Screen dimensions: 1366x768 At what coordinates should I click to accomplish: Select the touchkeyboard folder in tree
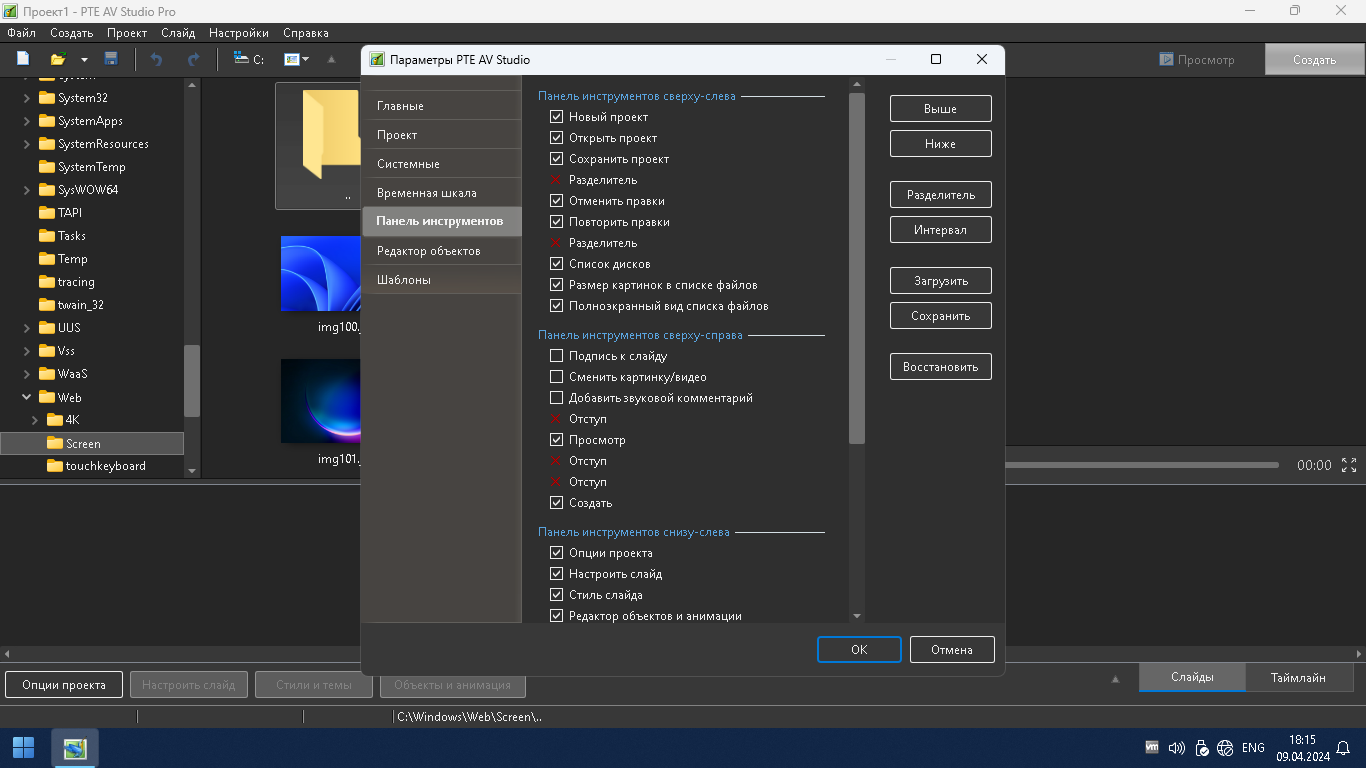coord(105,466)
